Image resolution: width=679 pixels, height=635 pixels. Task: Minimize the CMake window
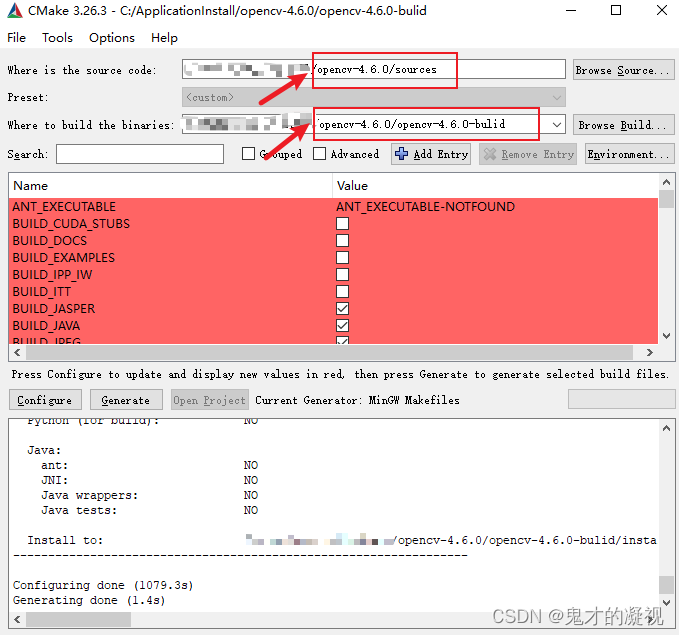coord(571,10)
